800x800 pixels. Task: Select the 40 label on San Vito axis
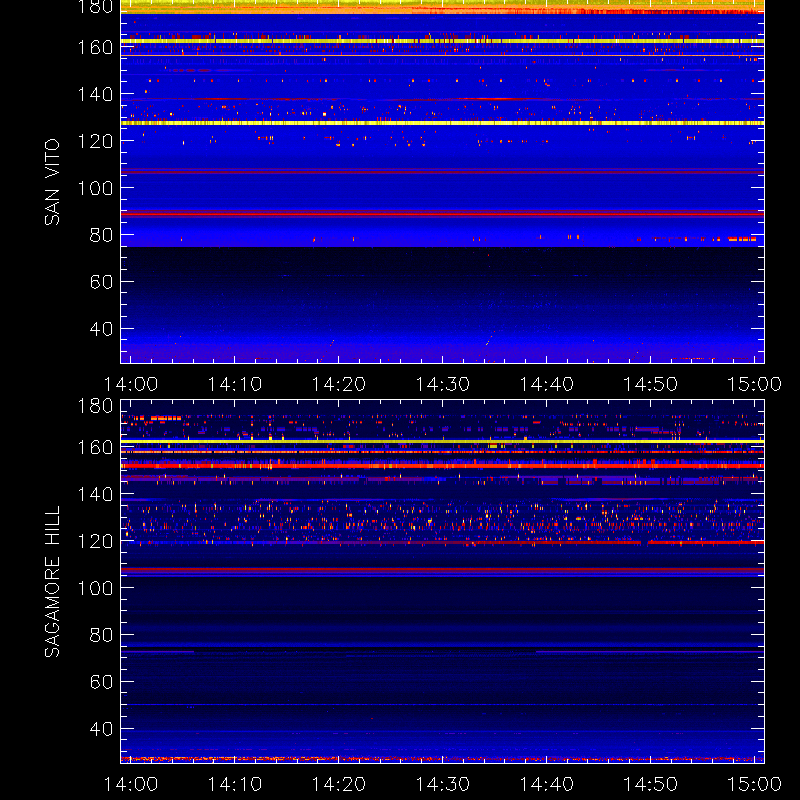[x=101, y=329]
